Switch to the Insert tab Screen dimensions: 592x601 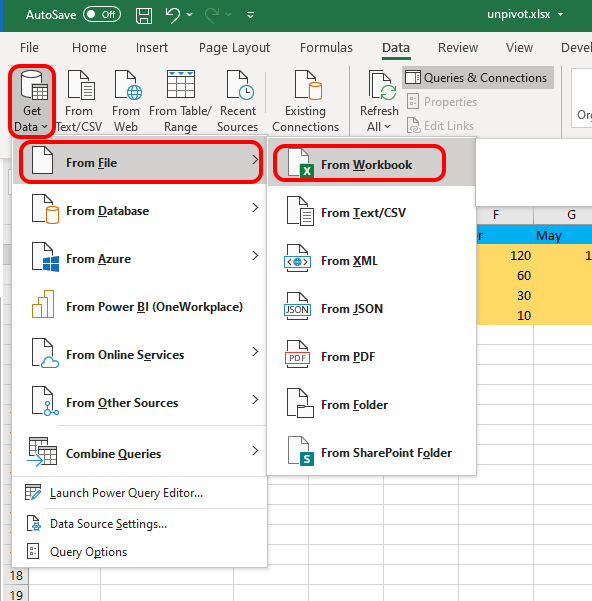click(x=152, y=48)
